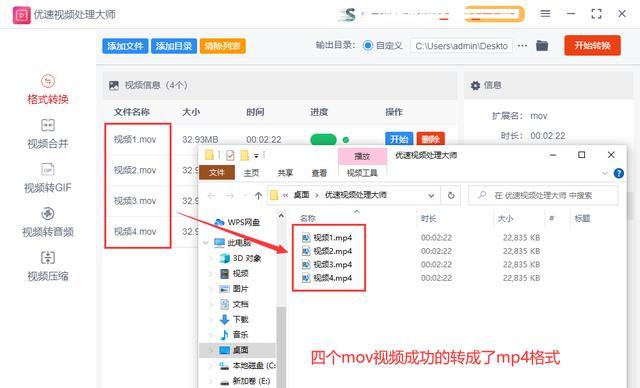Open the 视频工具 ribbon tab
The image size is (640, 388).
pos(362,173)
